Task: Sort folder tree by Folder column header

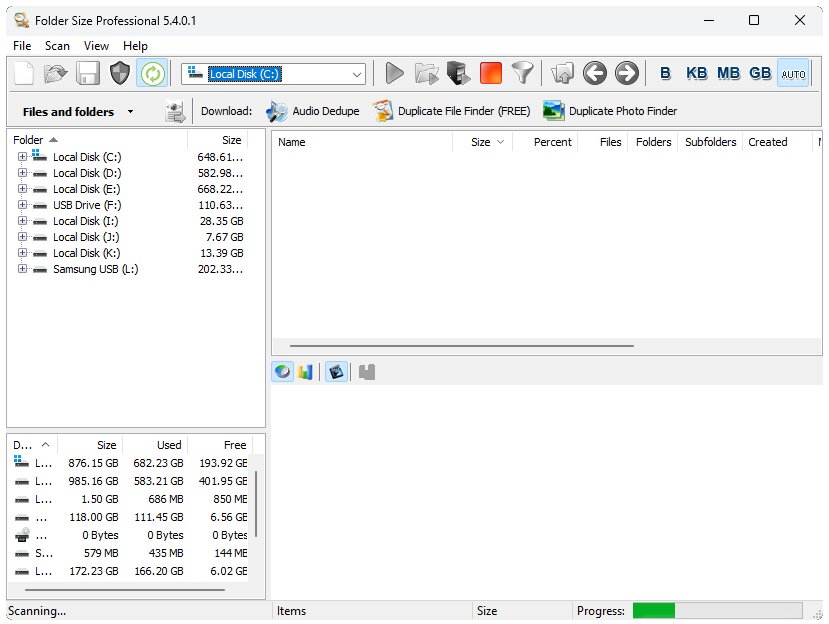Action: click(x=98, y=140)
